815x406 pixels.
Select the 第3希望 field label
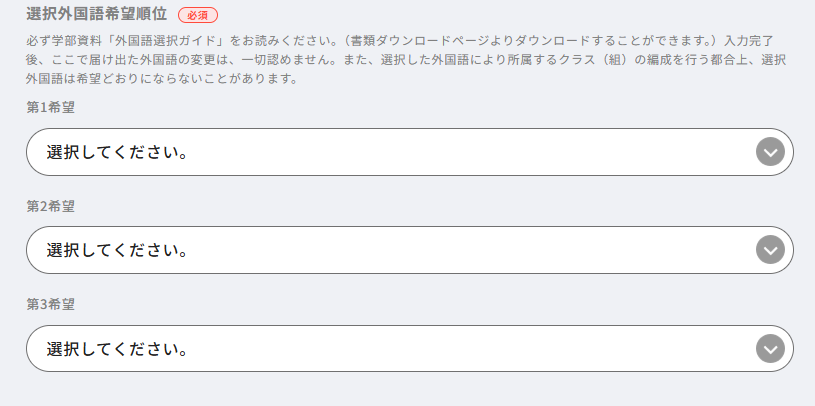tap(51, 303)
